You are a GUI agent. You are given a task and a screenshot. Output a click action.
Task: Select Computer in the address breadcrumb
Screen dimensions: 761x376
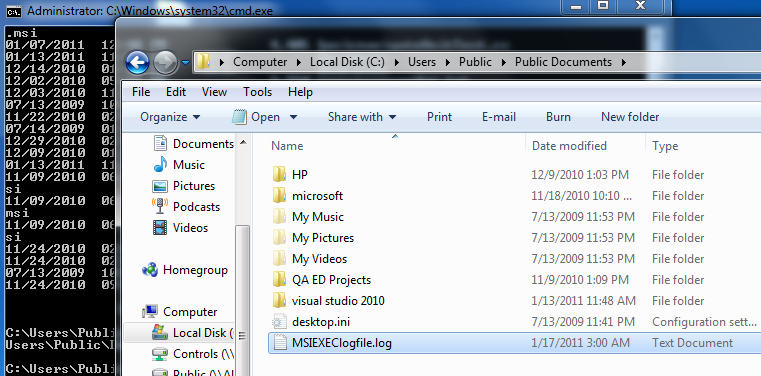coord(260,62)
